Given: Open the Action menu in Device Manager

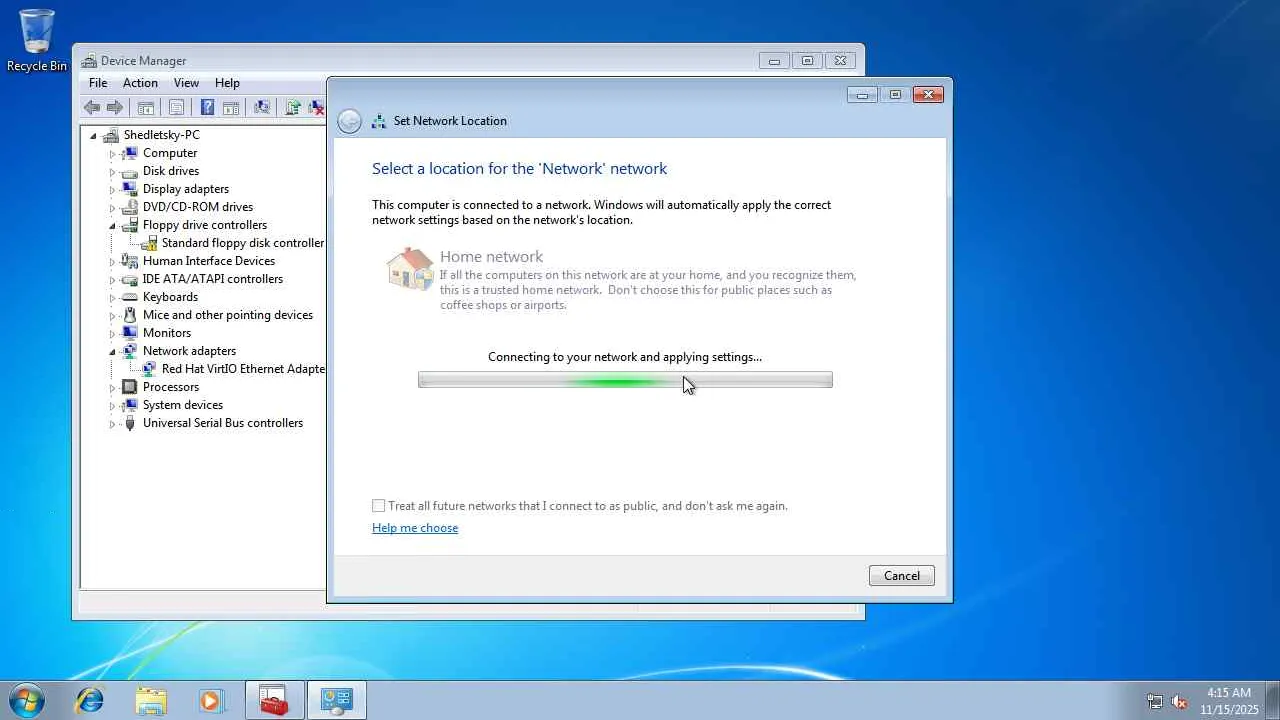Looking at the screenshot, I should [140, 83].
